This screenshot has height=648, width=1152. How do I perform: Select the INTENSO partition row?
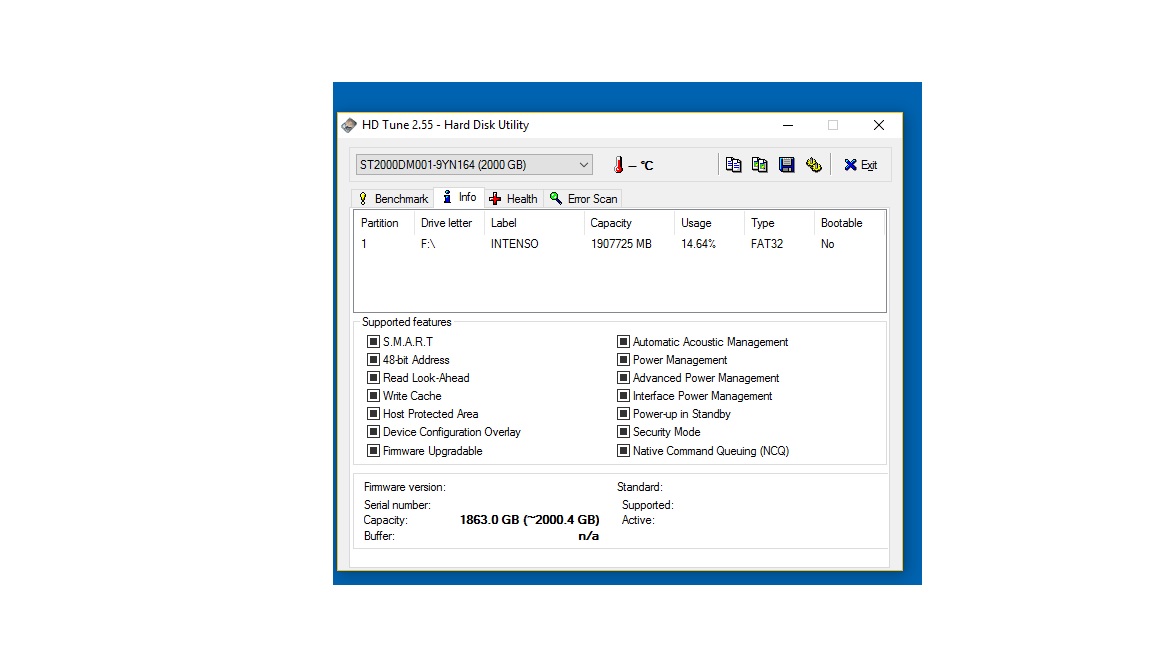pyautogui.click(x=514, y=244)
